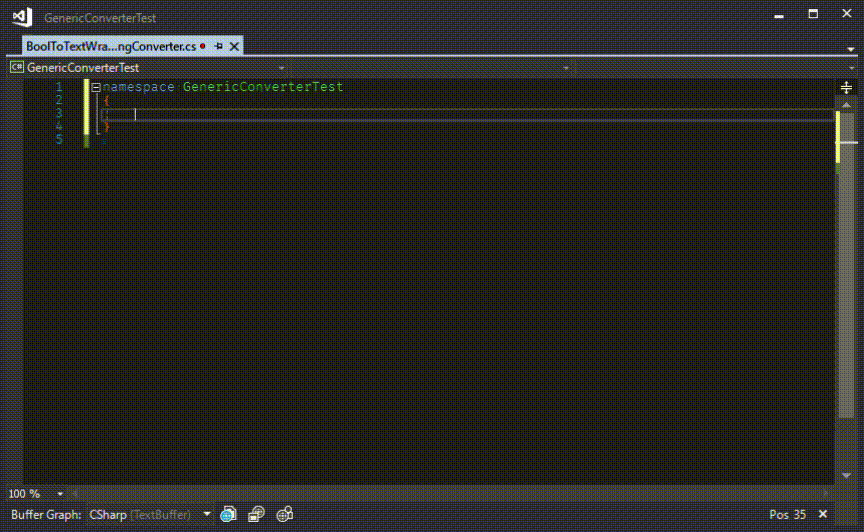Collapse the namespace GenericConverterTest outlining region
This screenshot has height=532, width=864.
(96, 87)
